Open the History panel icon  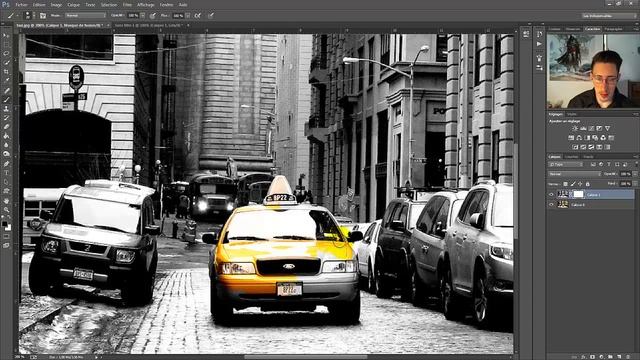pyautogui.click(x=539, y=34)
